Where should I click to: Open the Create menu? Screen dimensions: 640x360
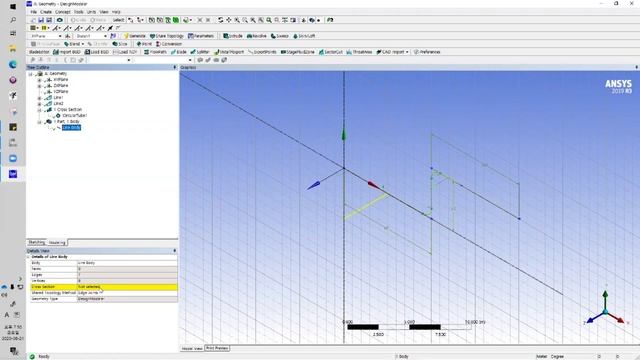click(x=46, y=12)
